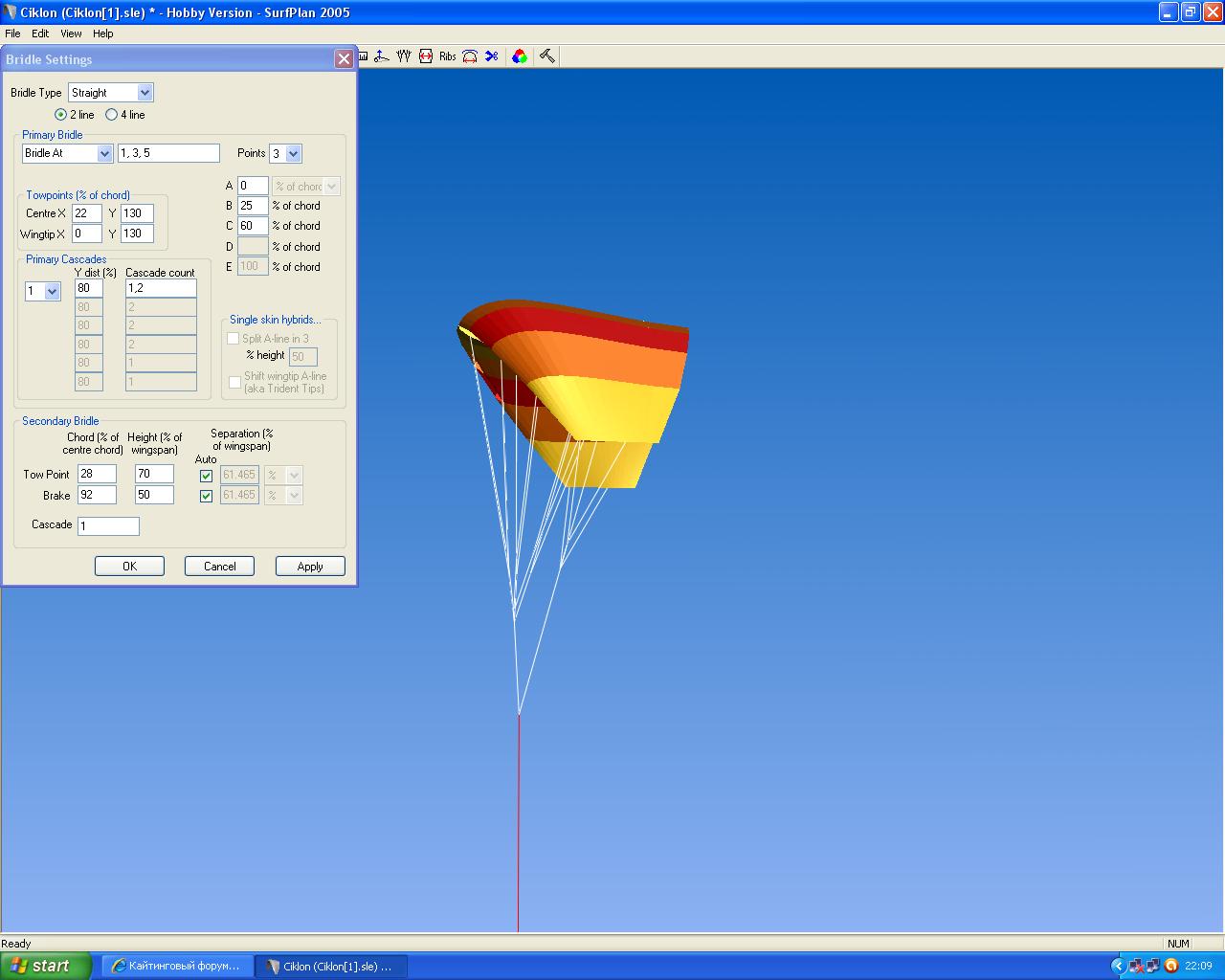Select the 4 line radio button

click(x=112, y=115)
